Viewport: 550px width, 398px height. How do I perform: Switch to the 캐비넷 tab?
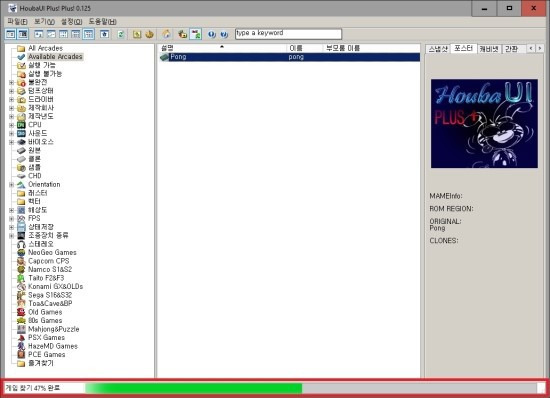coord(489,49)
